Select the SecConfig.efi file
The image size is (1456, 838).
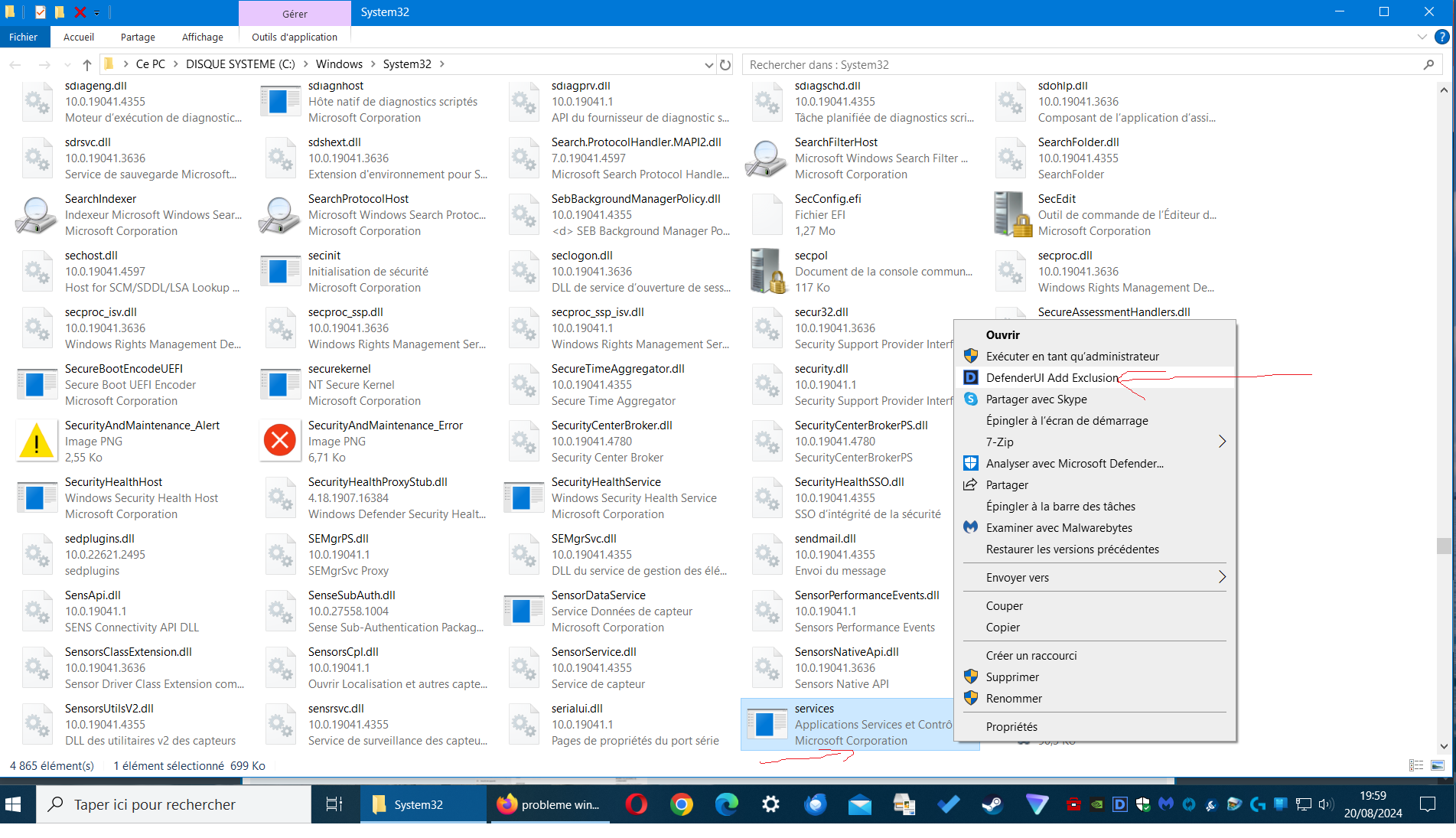click(767, 214)
